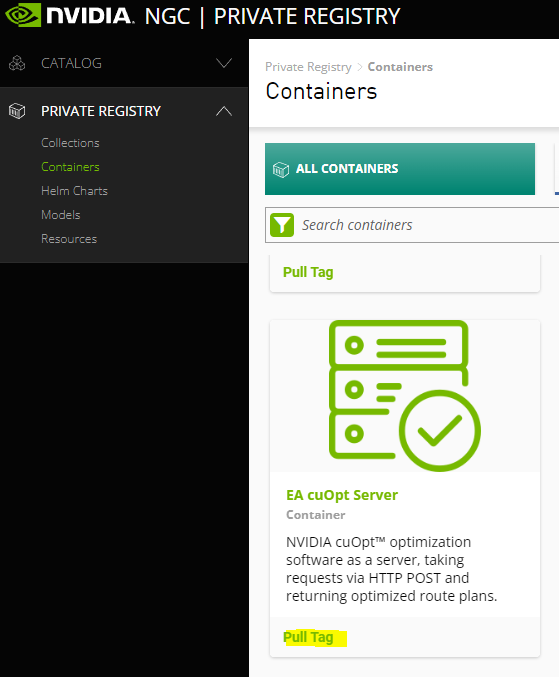Open the EA cuOpt Server thumbnail image
This screenshot has height=677, width=559.
click(404, 395)
